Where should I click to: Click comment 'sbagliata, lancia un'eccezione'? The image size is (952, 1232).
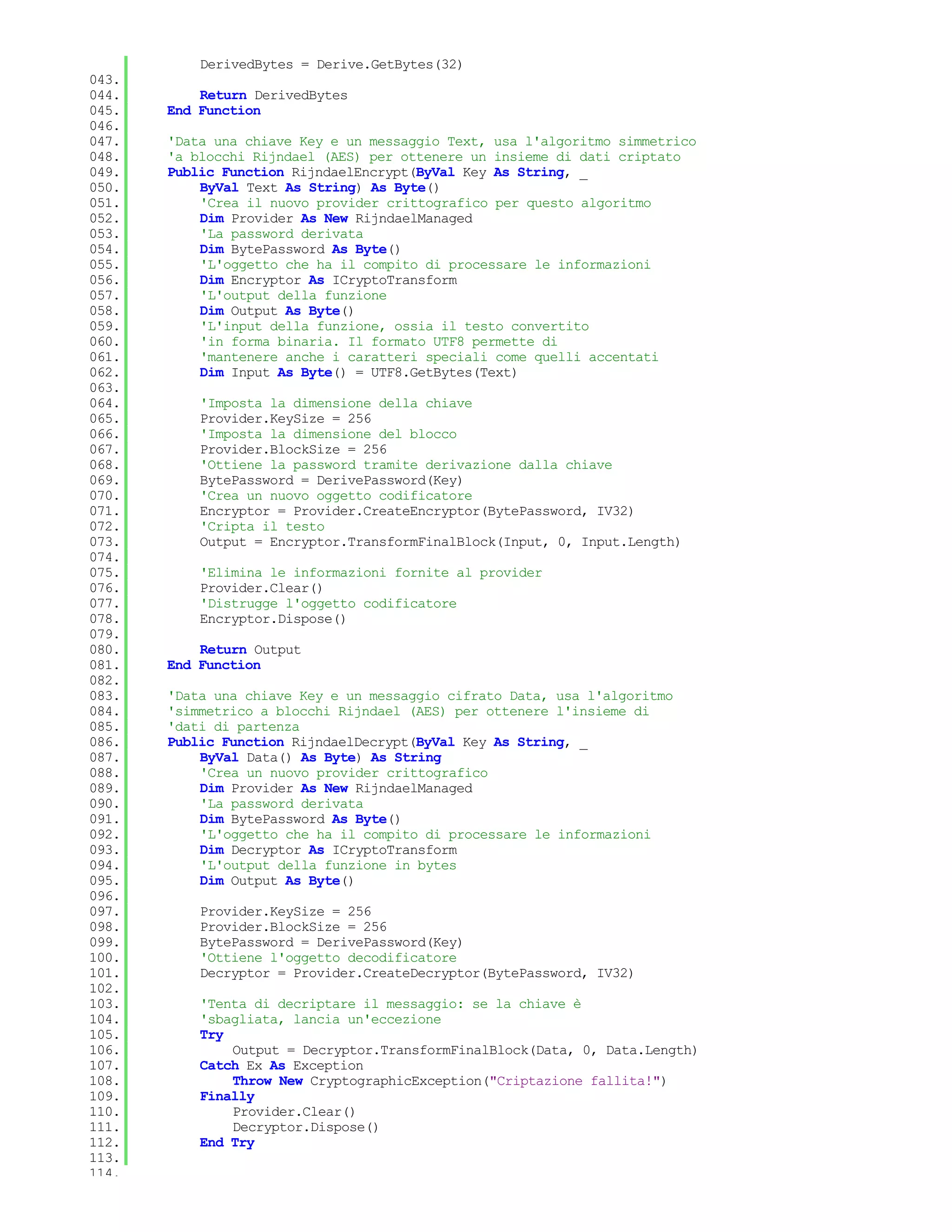pos(321,1020)
